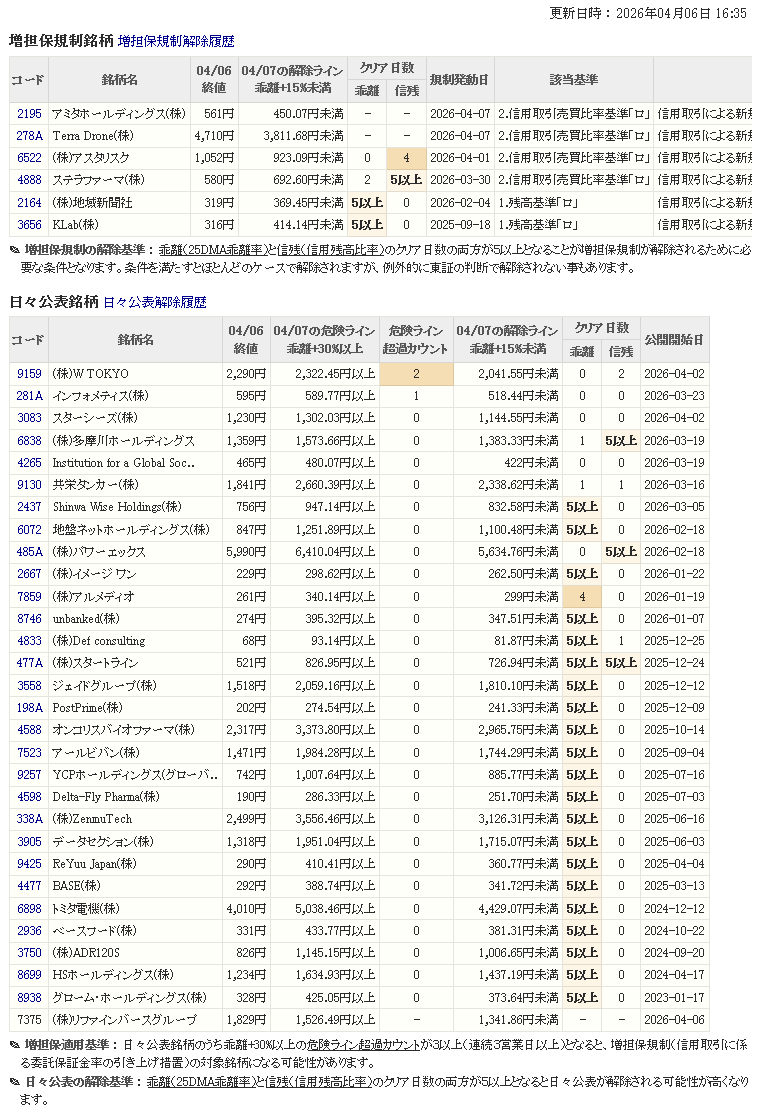The height and width of the screenshot is (1116, 757).
Task: Open code 4888 ステラファーマ page
Action: click(x=29, y=180)
